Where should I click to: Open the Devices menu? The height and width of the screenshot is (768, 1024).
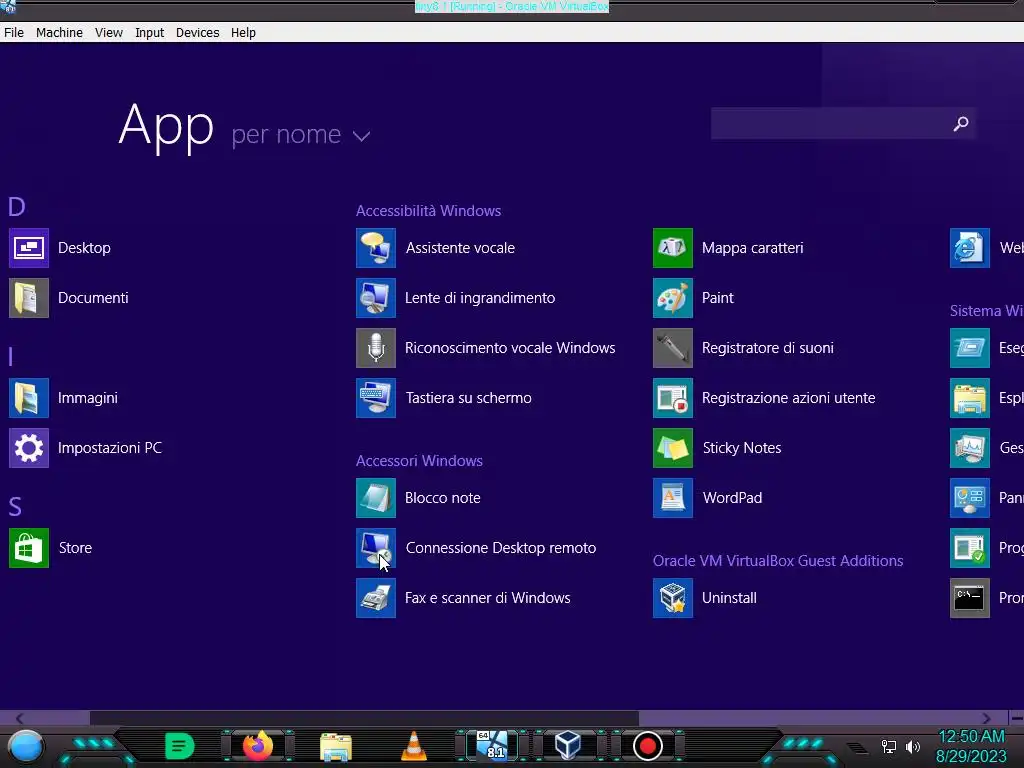click(x=197, y=33)
